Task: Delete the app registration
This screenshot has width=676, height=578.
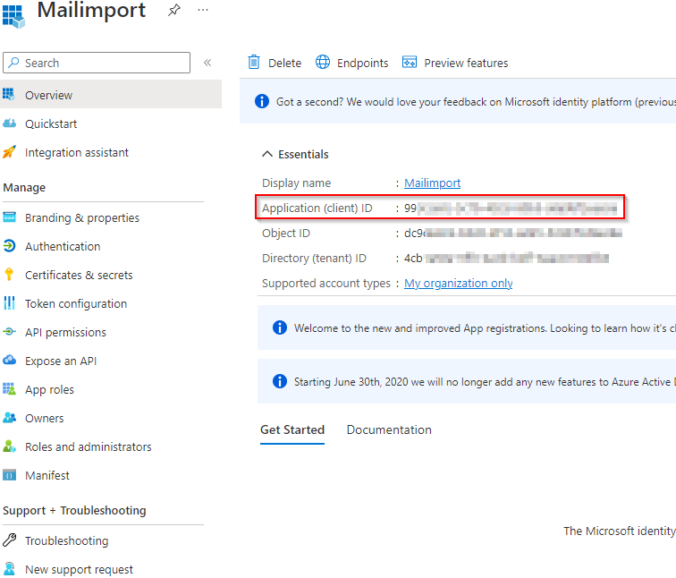Action: (x=285, y=63)
